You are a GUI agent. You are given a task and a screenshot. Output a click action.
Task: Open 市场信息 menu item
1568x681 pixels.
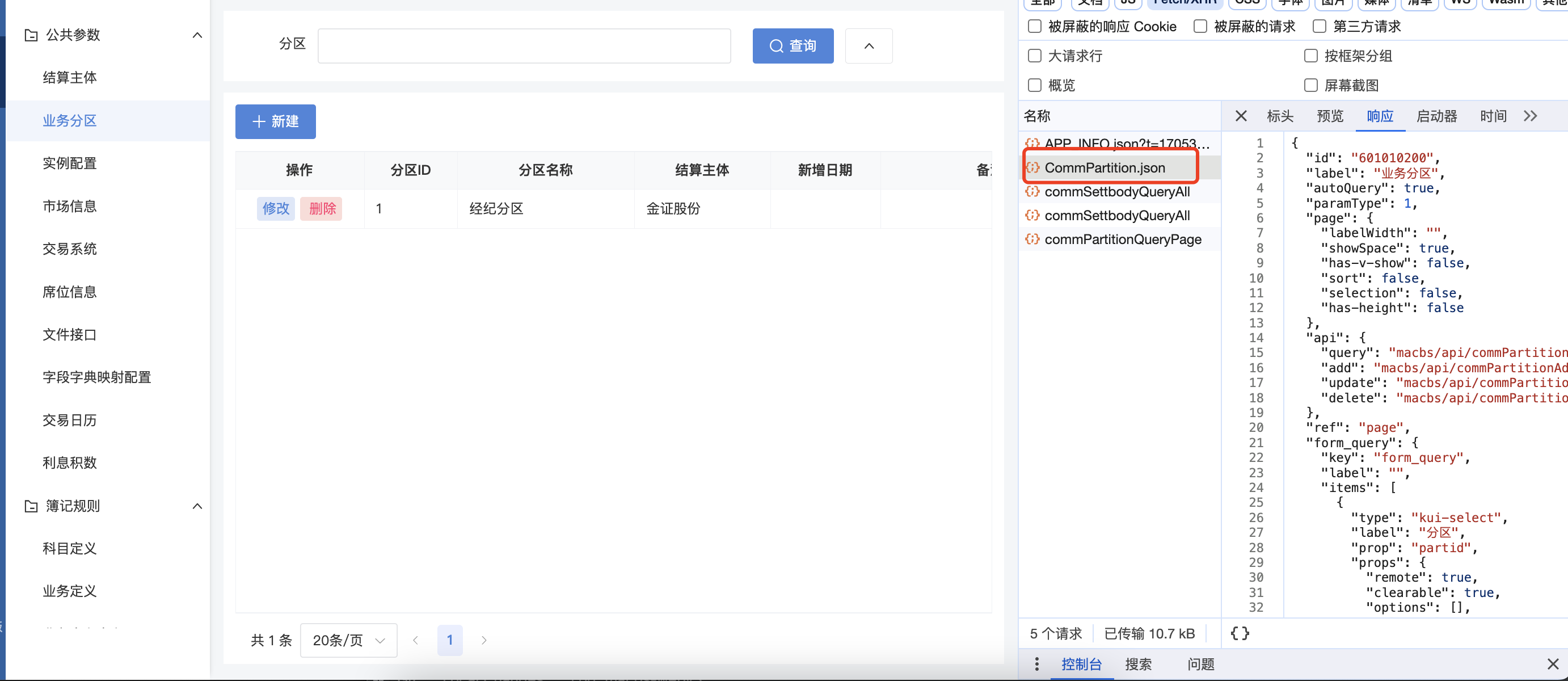(69, 207)
